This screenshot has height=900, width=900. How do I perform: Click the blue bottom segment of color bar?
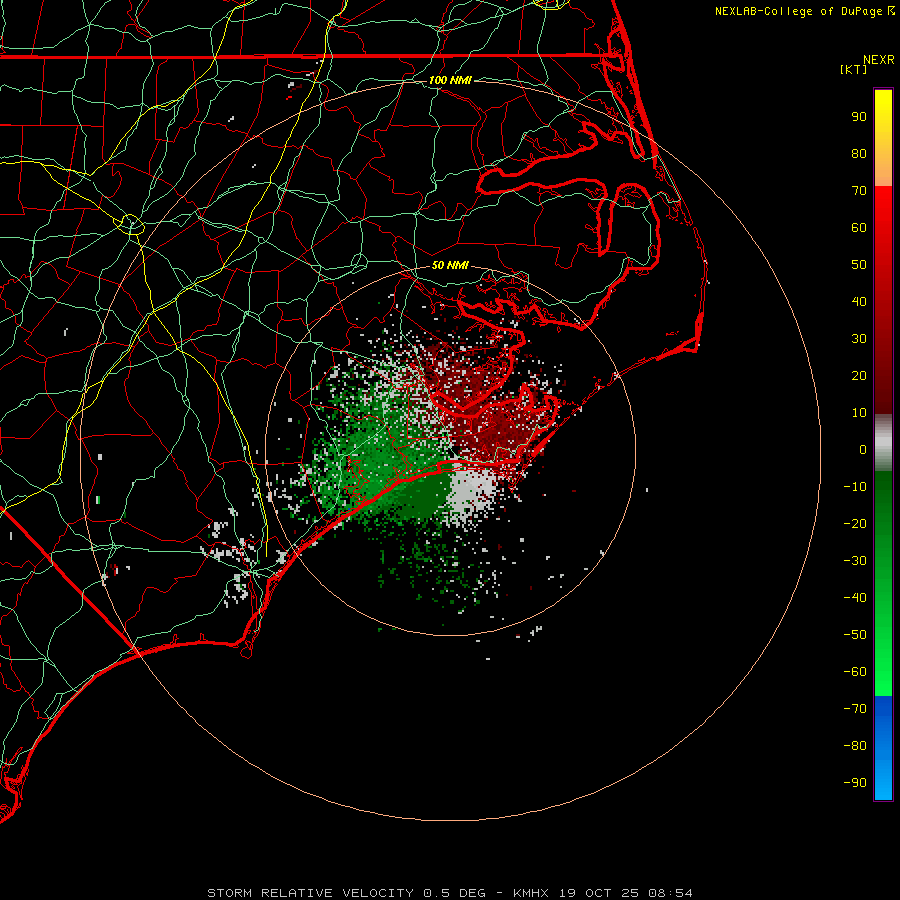coord(883,748)
